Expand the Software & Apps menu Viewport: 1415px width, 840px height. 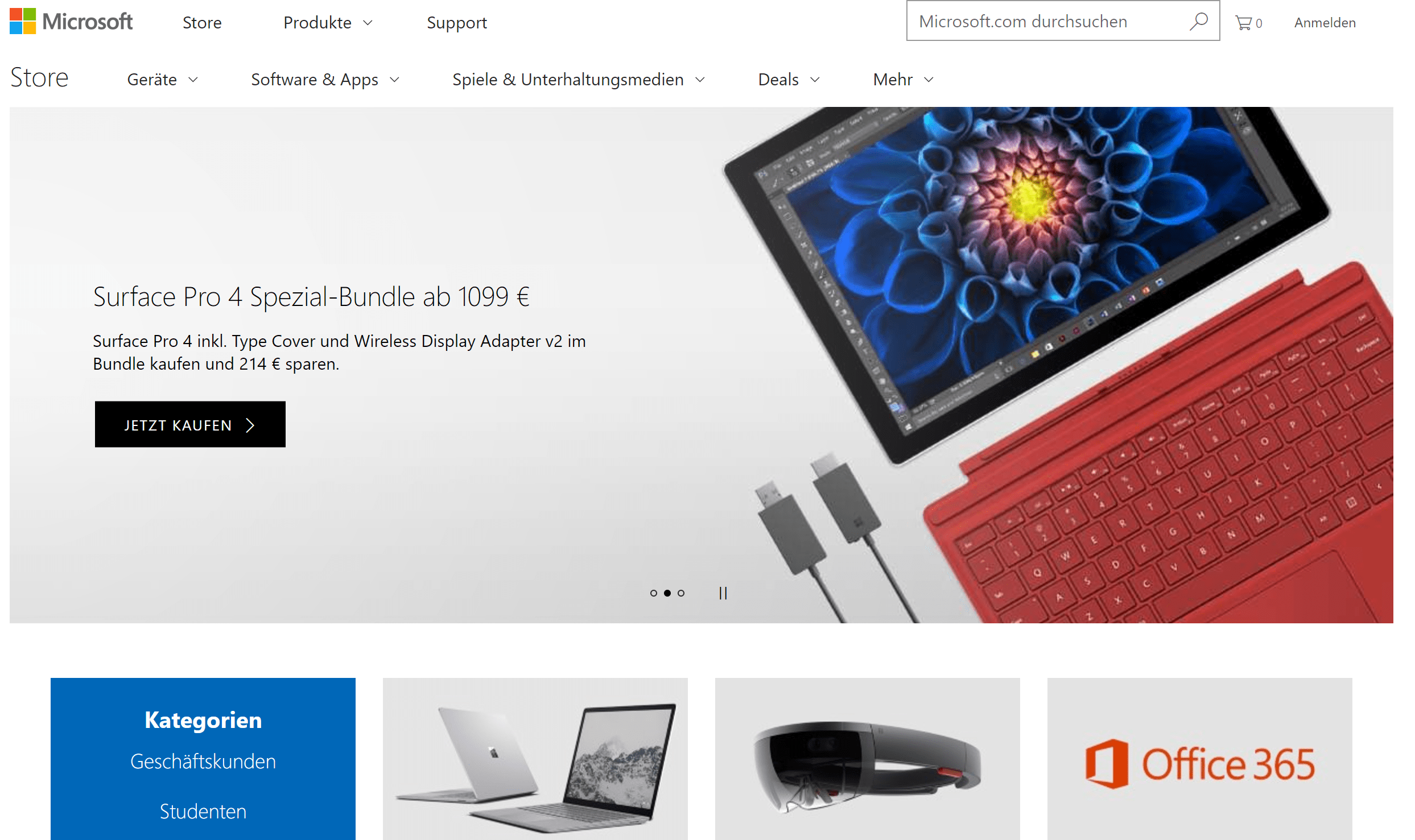point(325,80)
